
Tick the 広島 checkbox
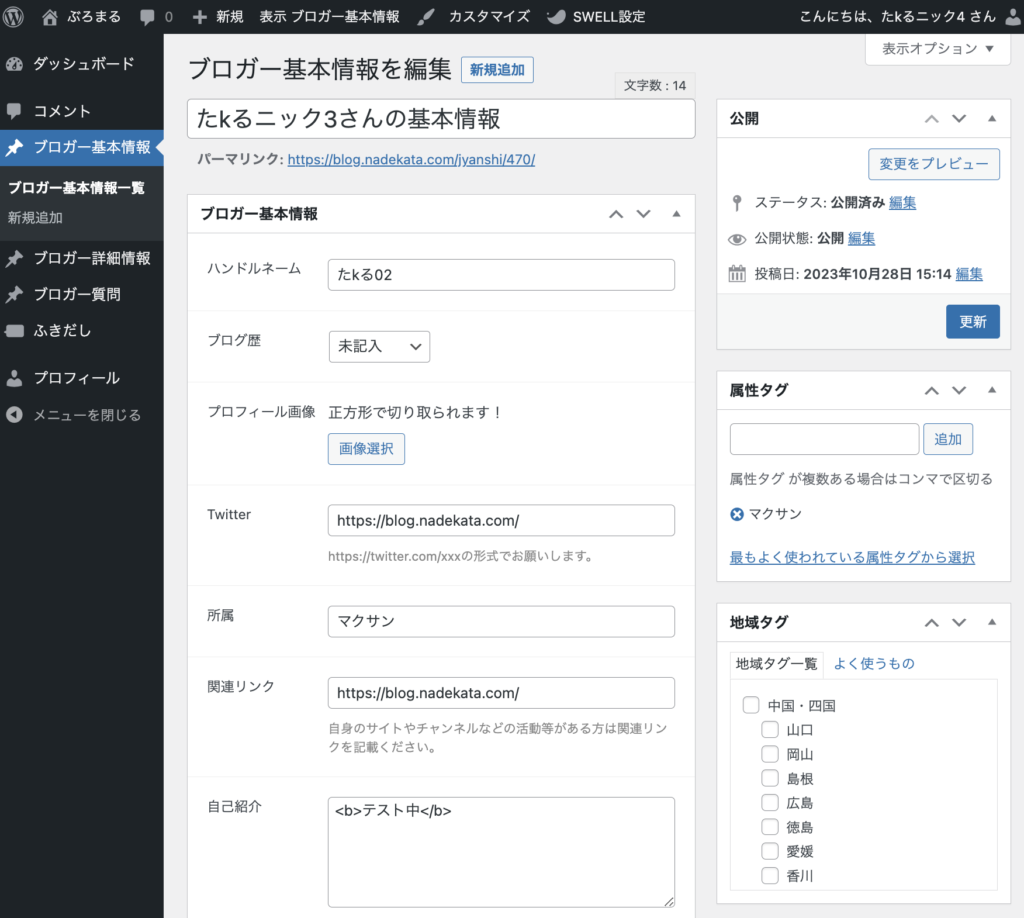pos(770,803)
